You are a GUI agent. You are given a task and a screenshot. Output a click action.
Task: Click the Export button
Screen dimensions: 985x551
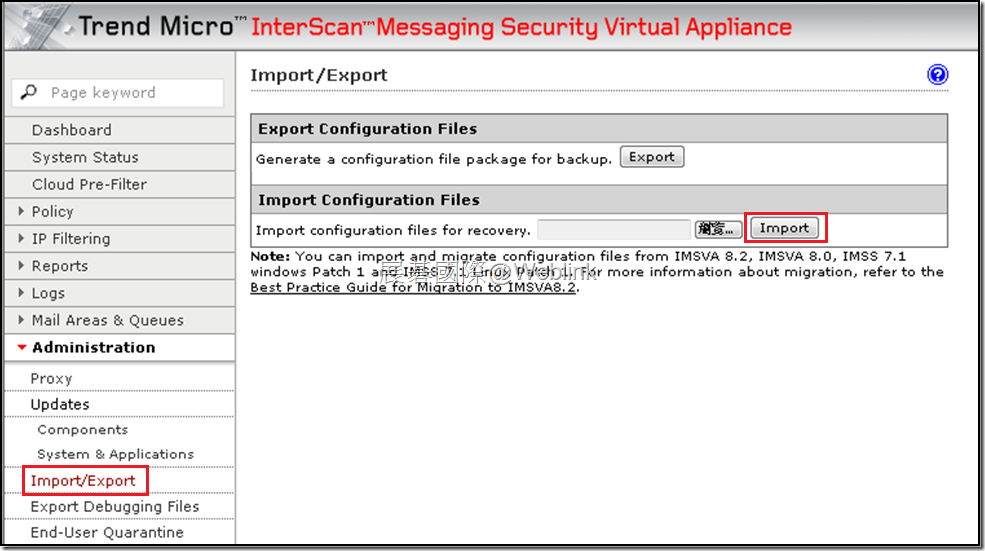click(651, 157)
